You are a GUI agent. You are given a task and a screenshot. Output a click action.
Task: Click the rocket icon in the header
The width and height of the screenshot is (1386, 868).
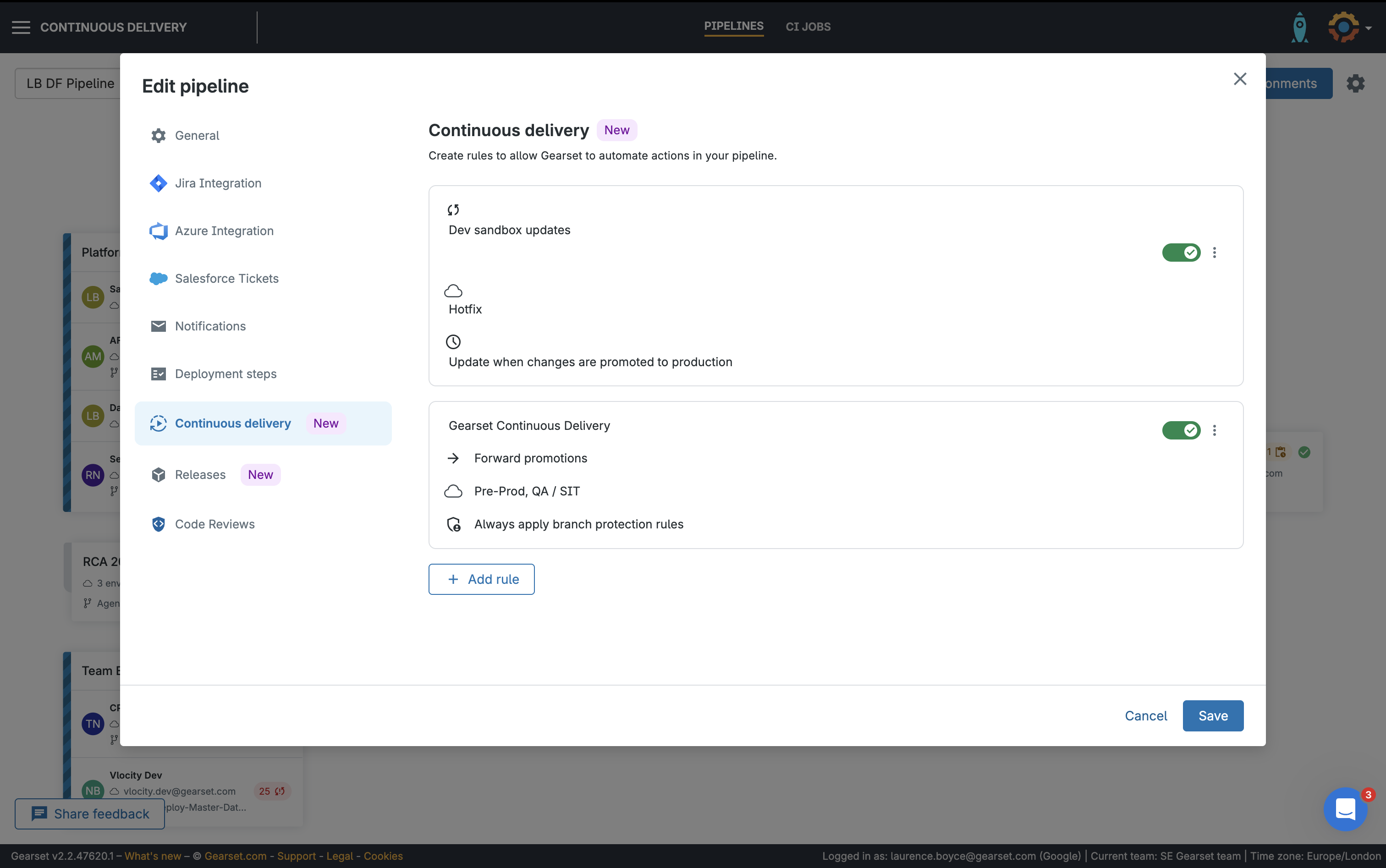[x=1300, y=27]
